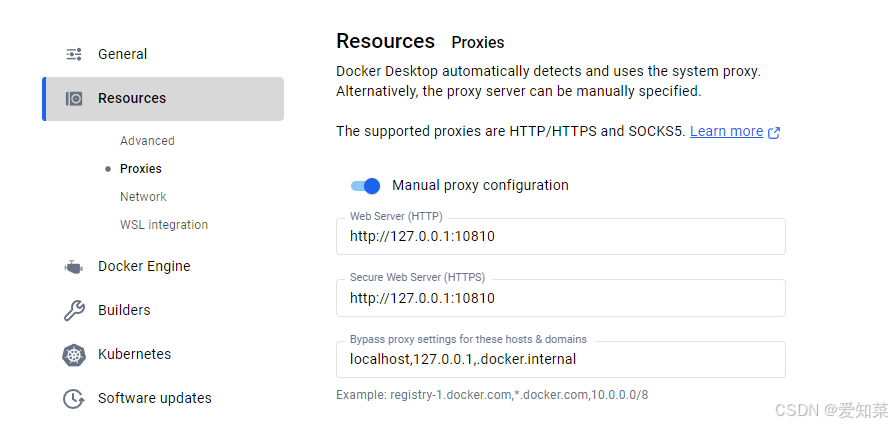Go to the Software updates section
The image size is (892, 425).
[154, 398]
